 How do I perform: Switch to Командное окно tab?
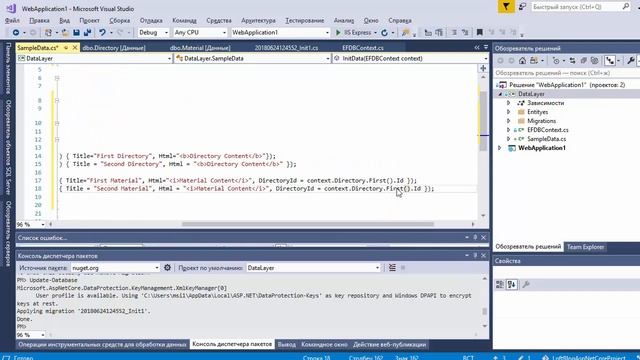[x=324, y=344]
